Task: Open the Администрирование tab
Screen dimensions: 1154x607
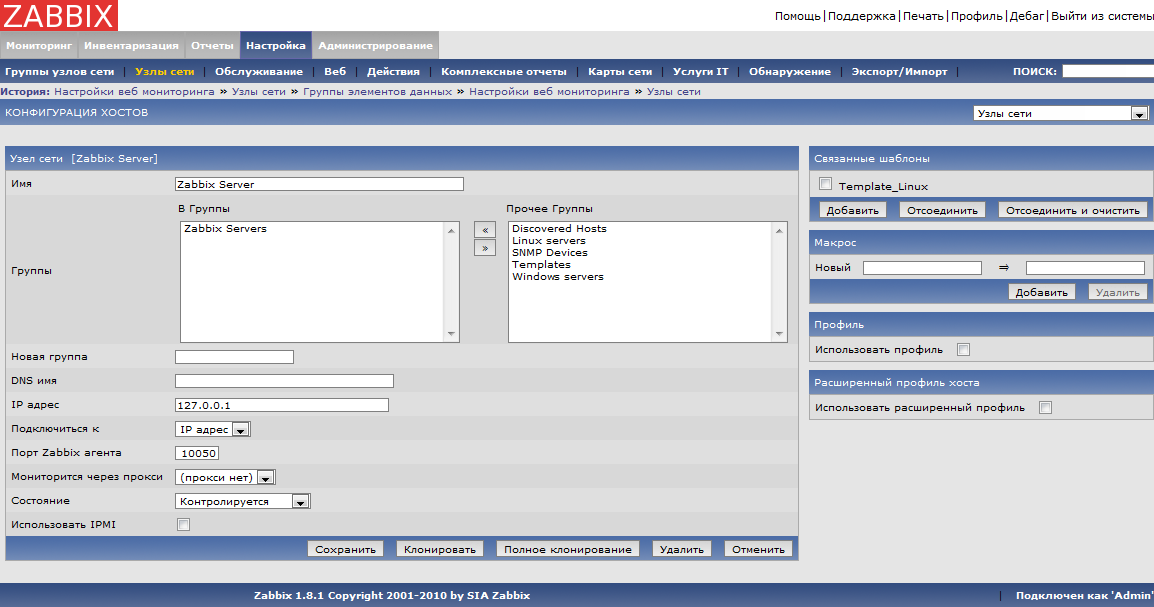Action: click(x=375, y=46)
